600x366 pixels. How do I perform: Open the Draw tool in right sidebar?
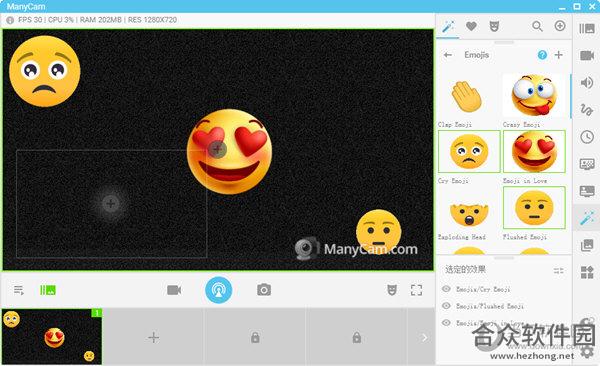(587, 110)
